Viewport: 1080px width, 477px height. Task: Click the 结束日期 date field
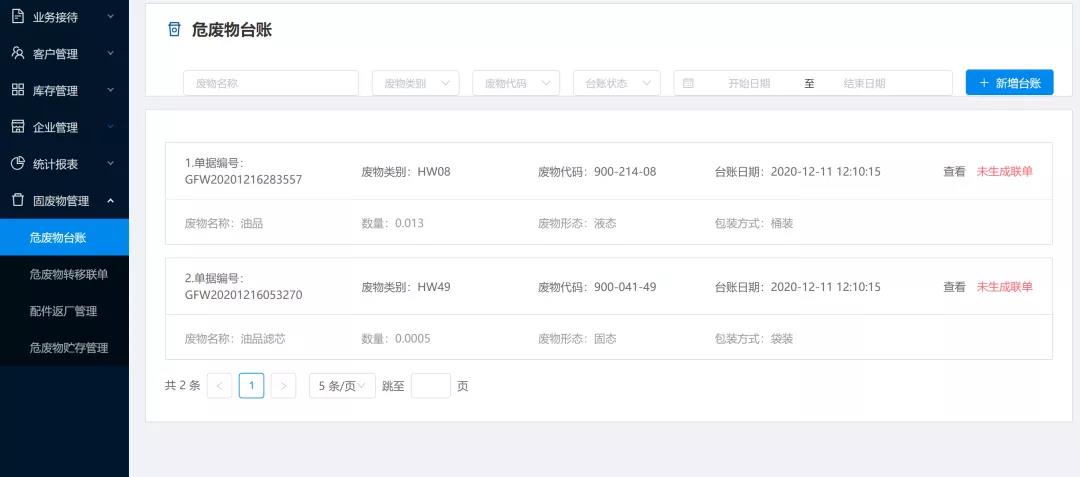(x=864, y=83)
